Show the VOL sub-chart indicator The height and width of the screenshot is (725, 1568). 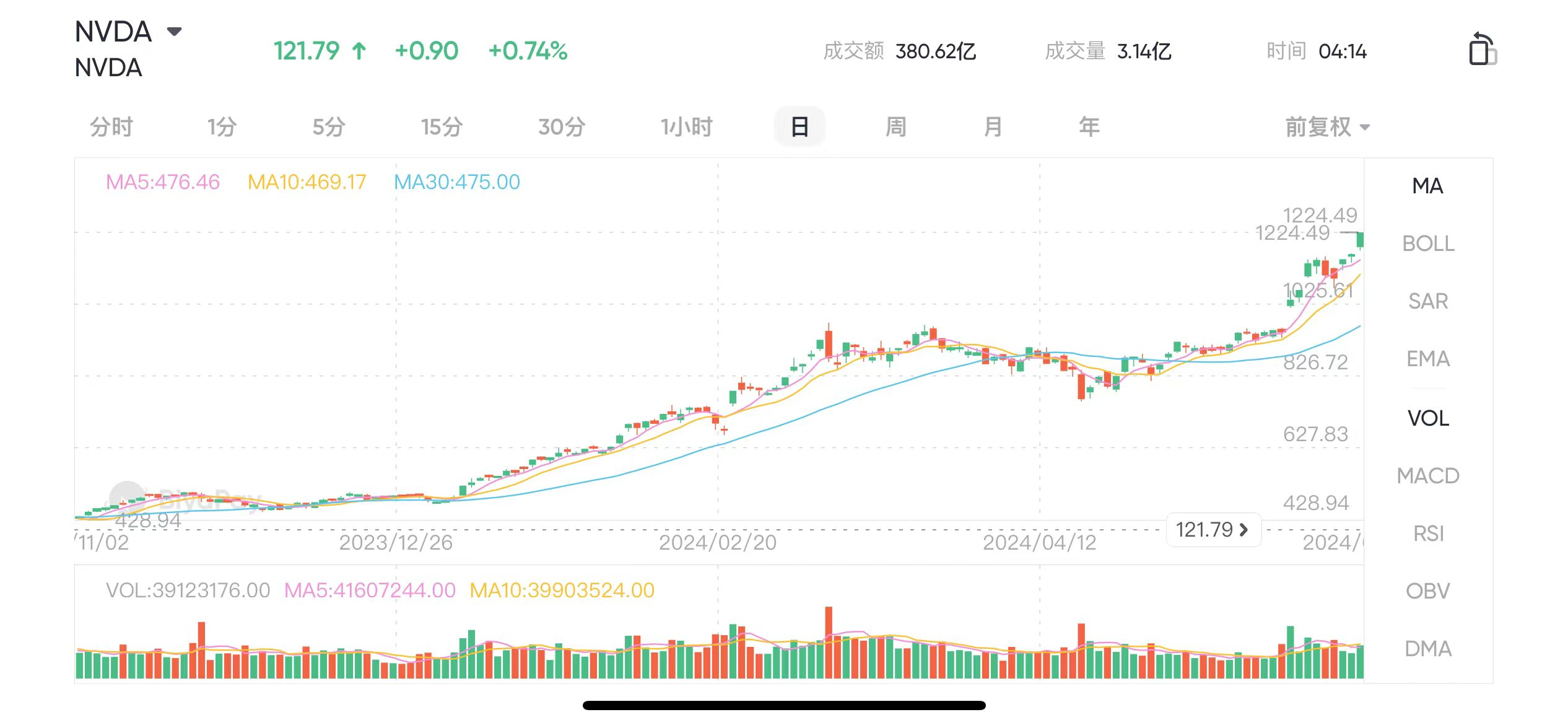click(1428, 418)
